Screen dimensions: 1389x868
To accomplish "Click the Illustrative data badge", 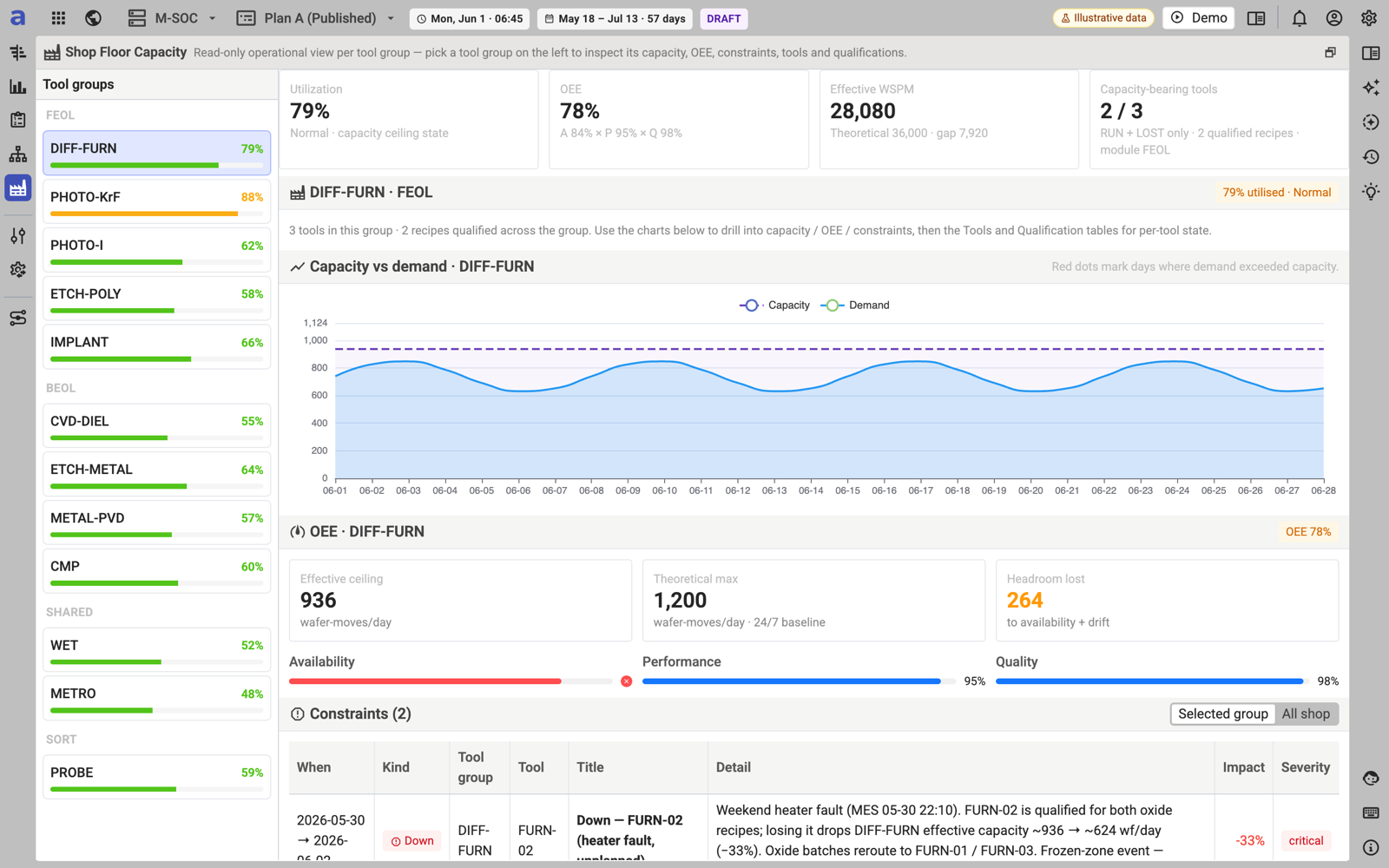I will click(x=1103, y=18).
